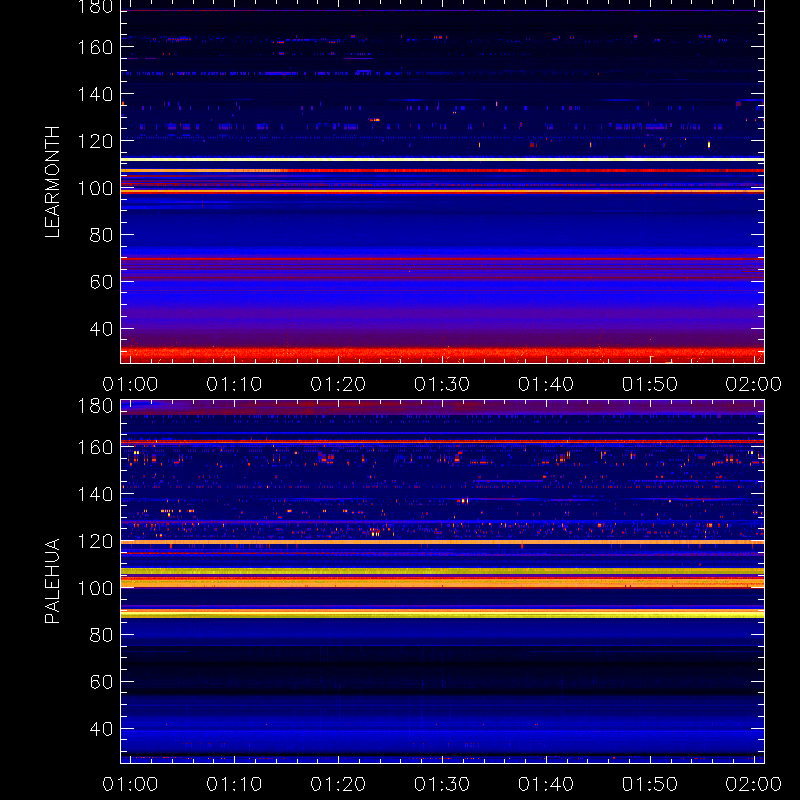Pick PALEHUA plot's 01:10 time label
This screenshot has width=800, height=800.
[234, 784]
